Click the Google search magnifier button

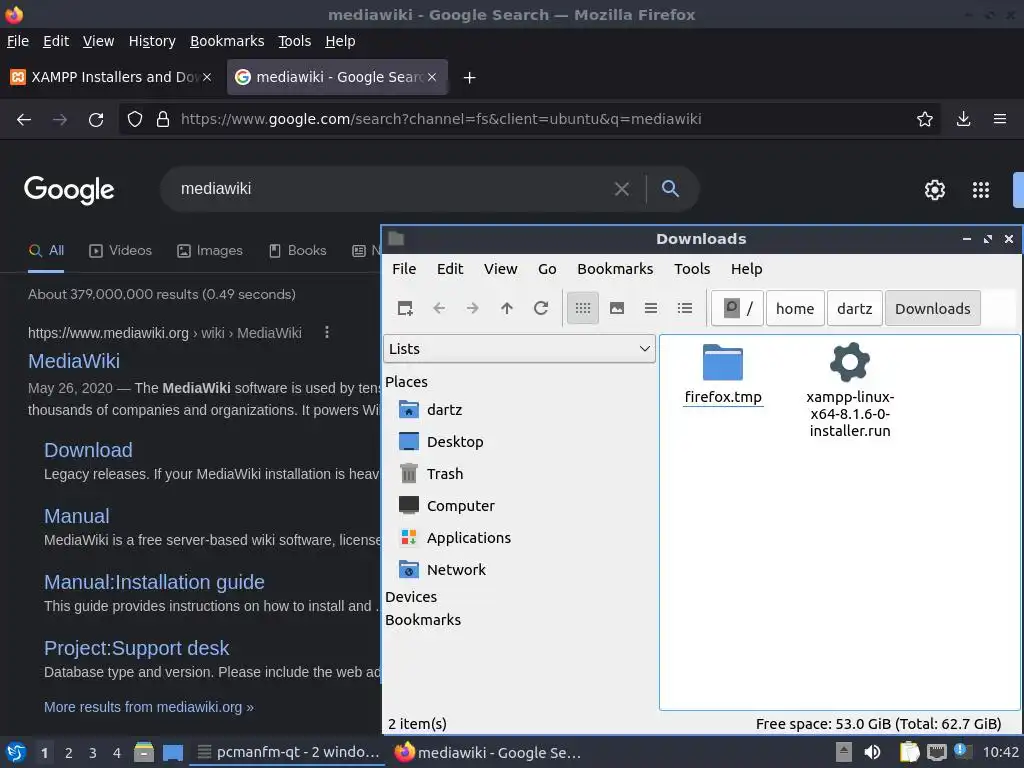pyautogui.click(x=670, y=189)
